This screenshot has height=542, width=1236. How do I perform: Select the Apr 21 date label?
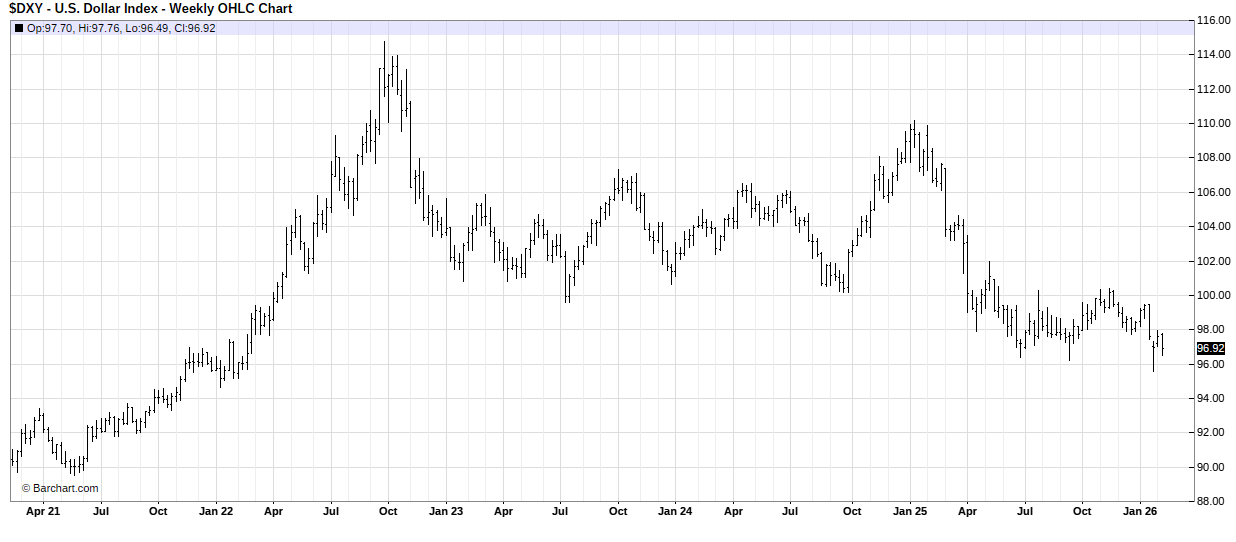click(x=42, y=511)
